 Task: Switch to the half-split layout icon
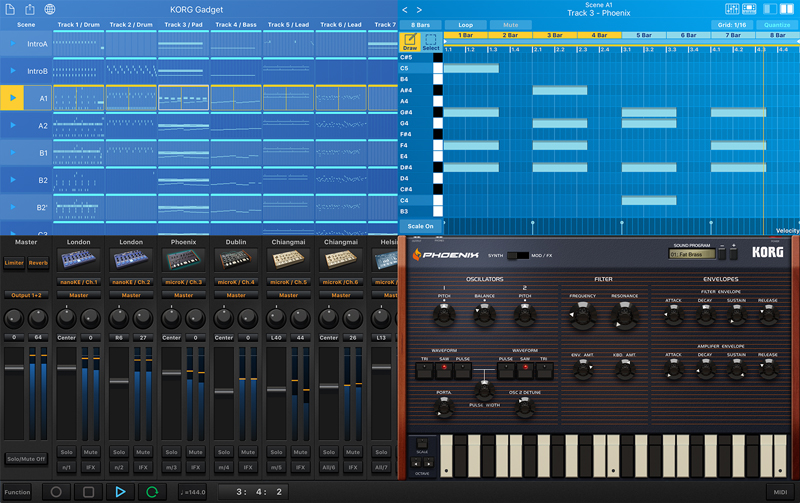(770, 9)
